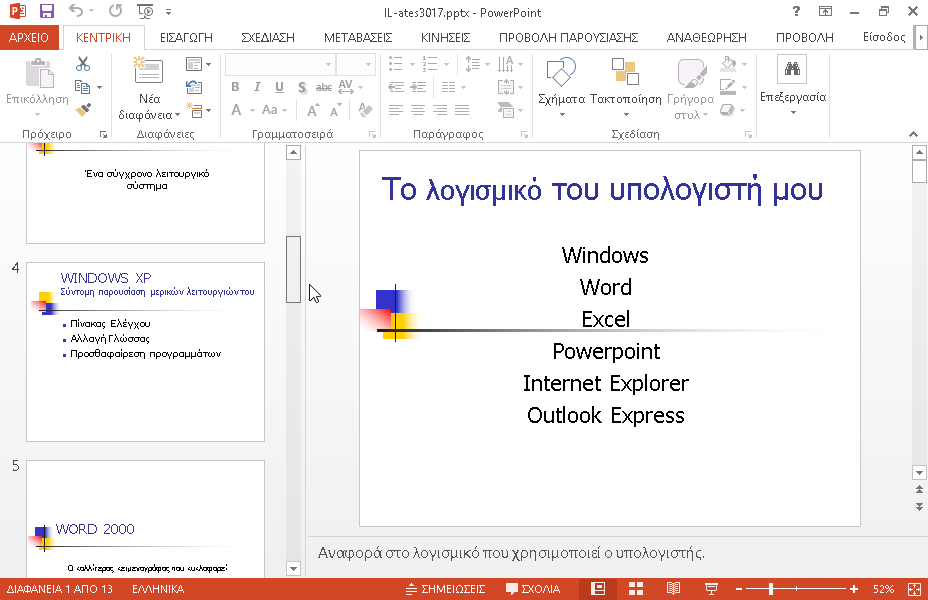Click the zoom in plus button
This screenshot has height=600, width=928.
(x=853, y=589)
